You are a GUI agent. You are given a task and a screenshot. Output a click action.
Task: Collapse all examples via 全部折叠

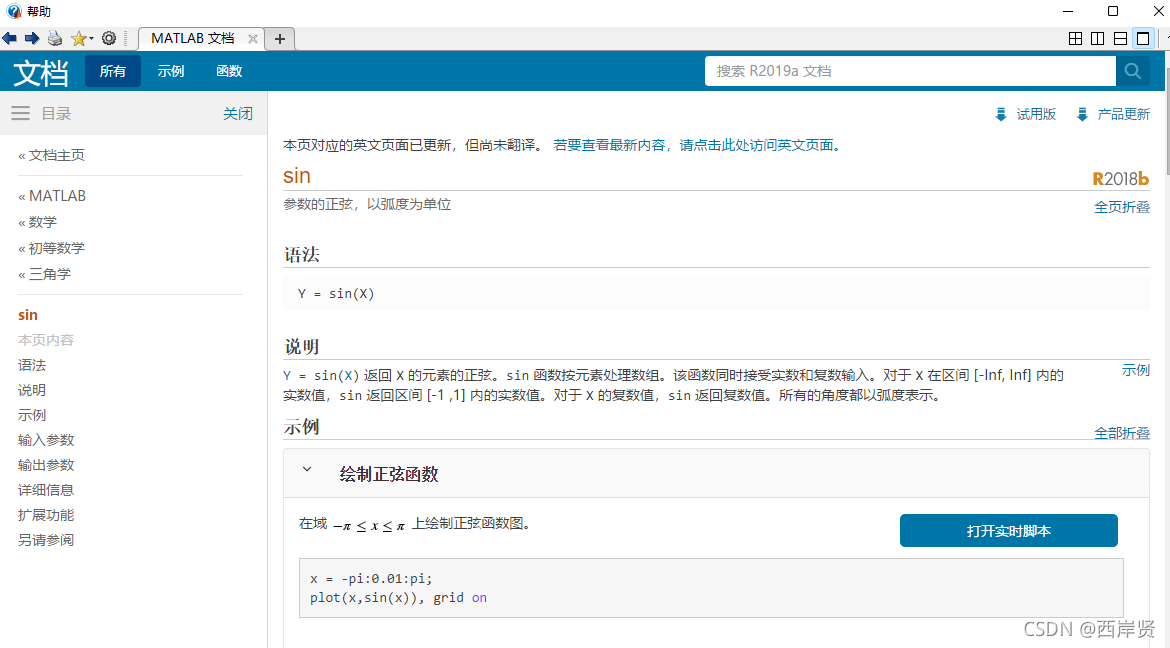pyautogui.click(x=1121, y=433)
